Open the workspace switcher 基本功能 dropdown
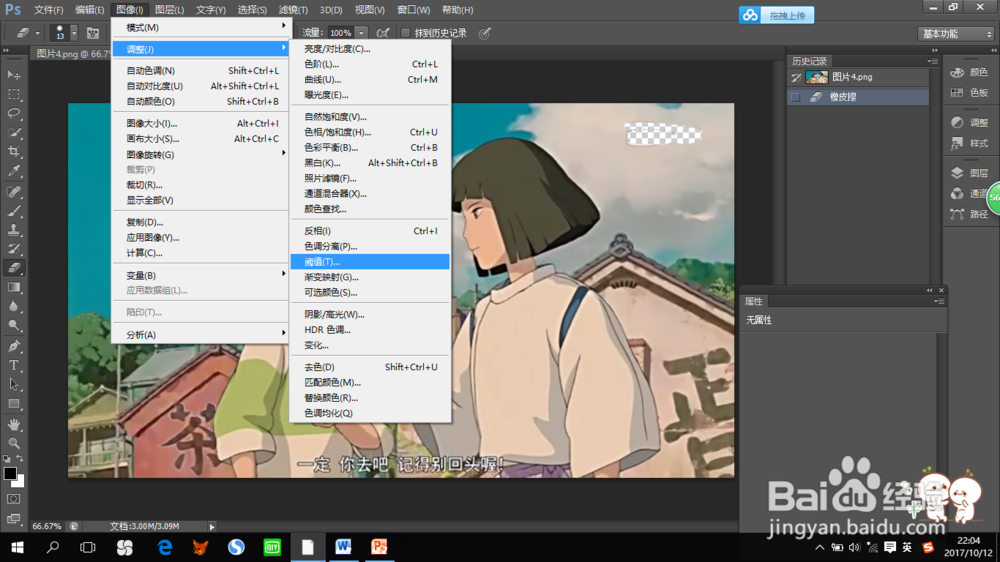Image resolution: width=1000 pixels, height=562 pixels. [x=956, y=34]
